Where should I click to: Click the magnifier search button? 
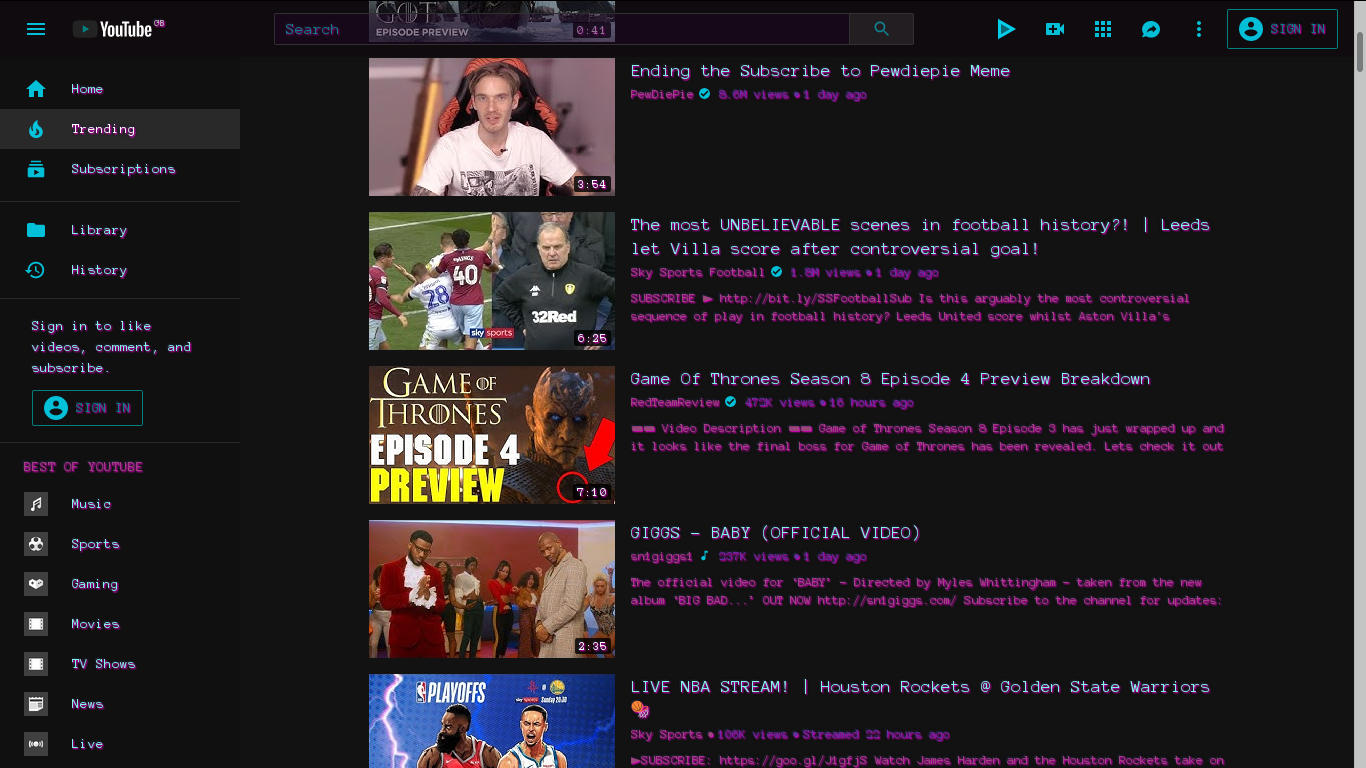pos(881,29)
